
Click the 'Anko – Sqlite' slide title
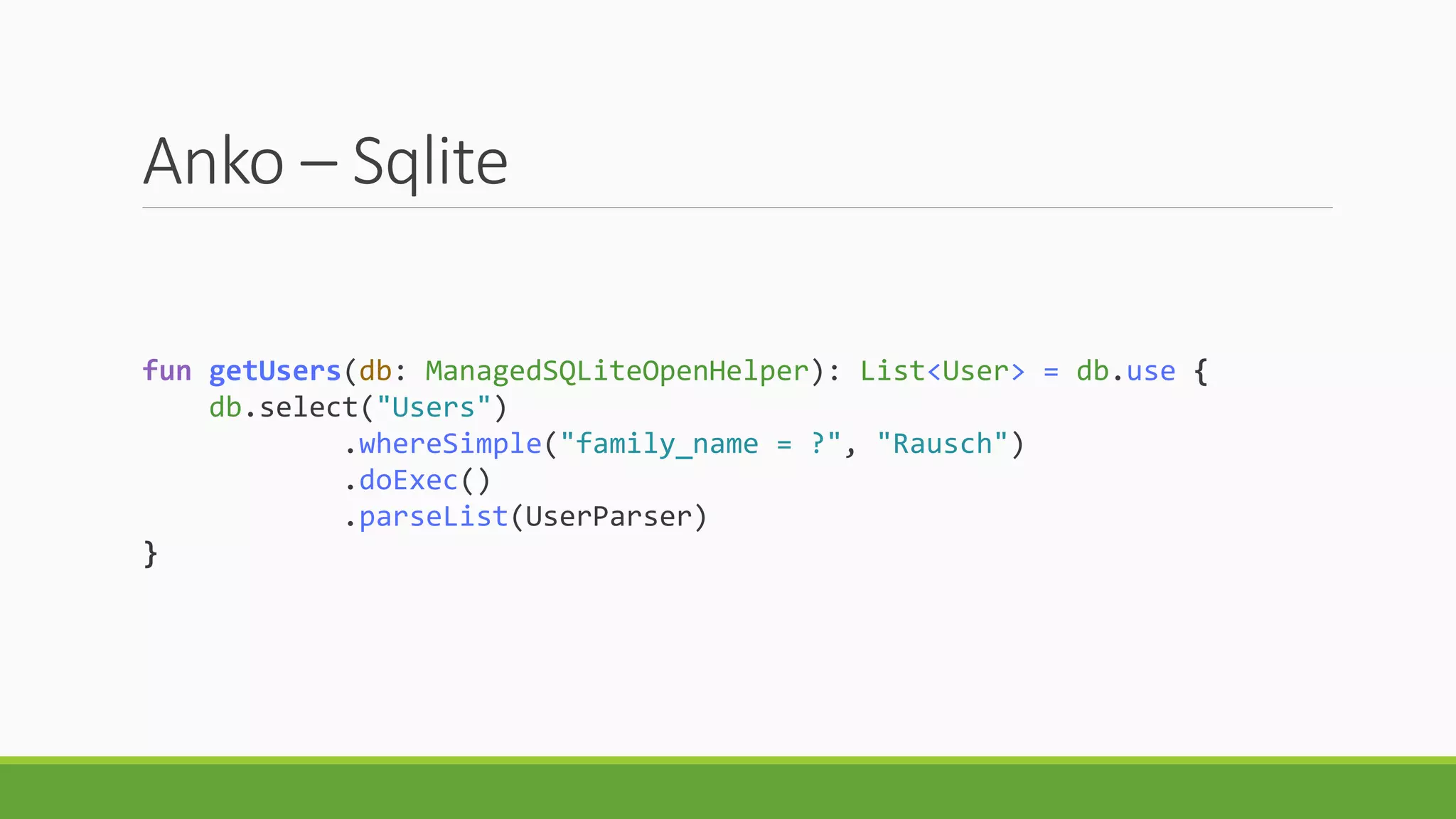pyautogui.click(x=326, y=162)
